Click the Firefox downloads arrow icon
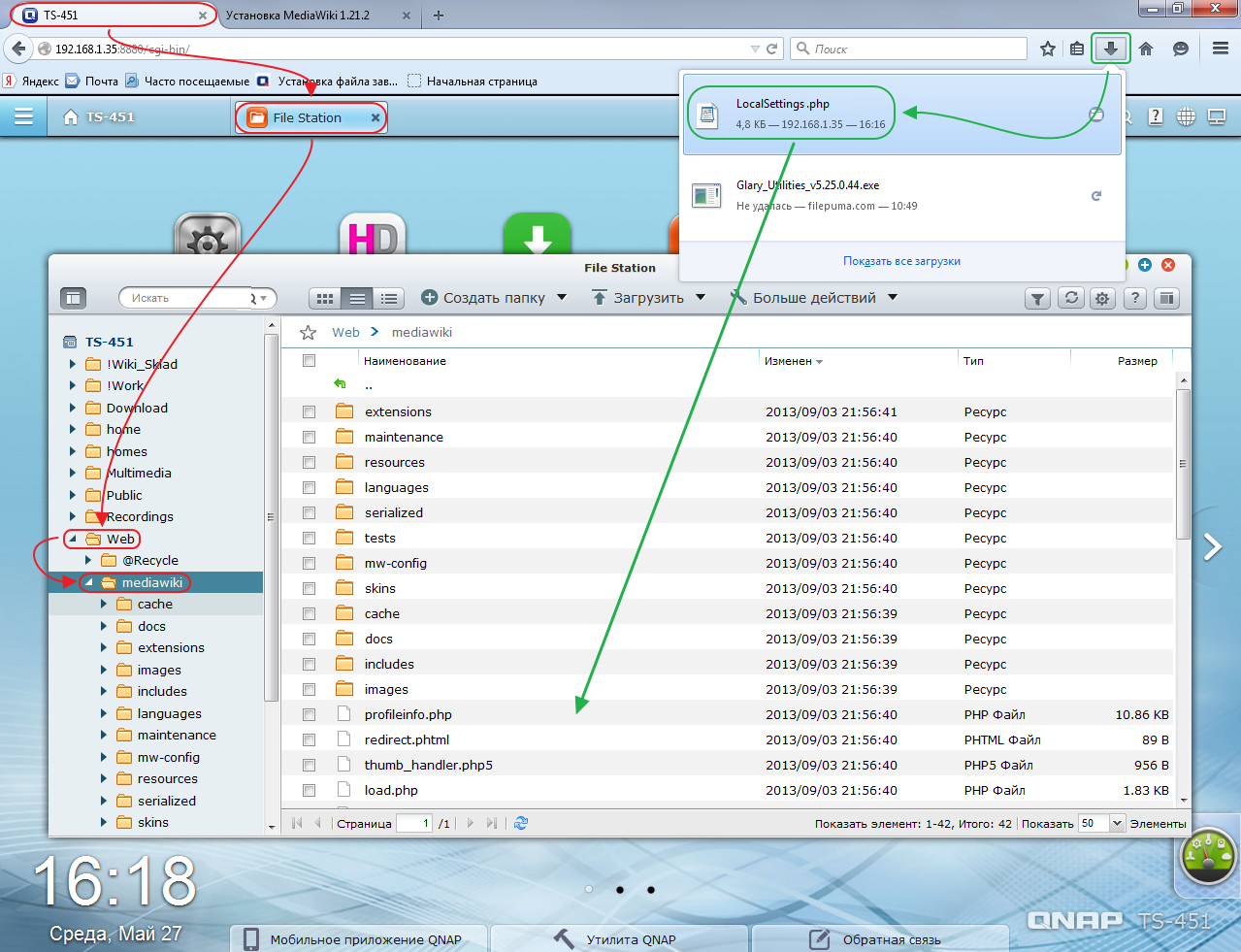The height and width of the screenshot is (952, 1241). pyautogui.click(x=1111, y=49)
